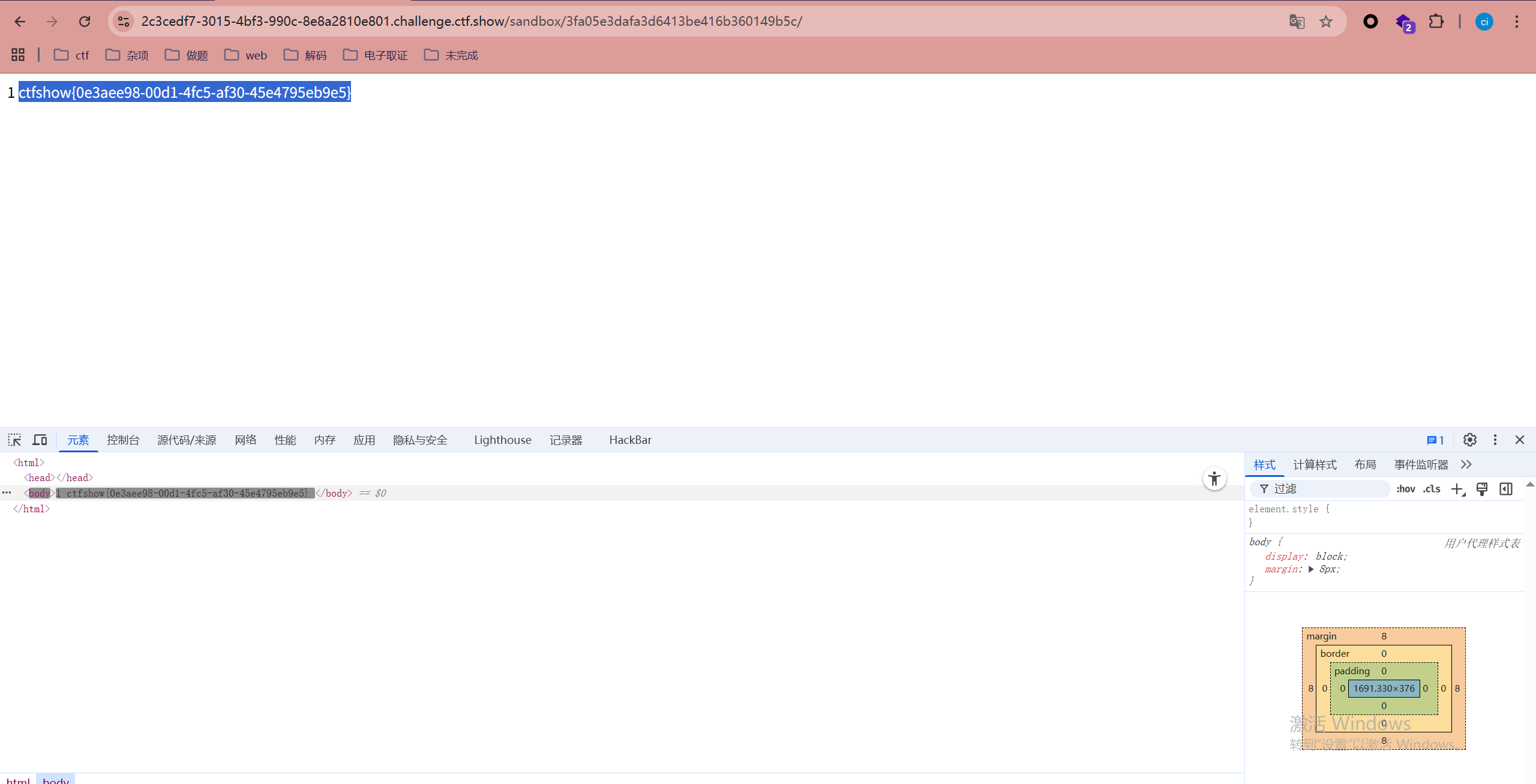Toggle device toolbar emulation icon

coord(40,440)
